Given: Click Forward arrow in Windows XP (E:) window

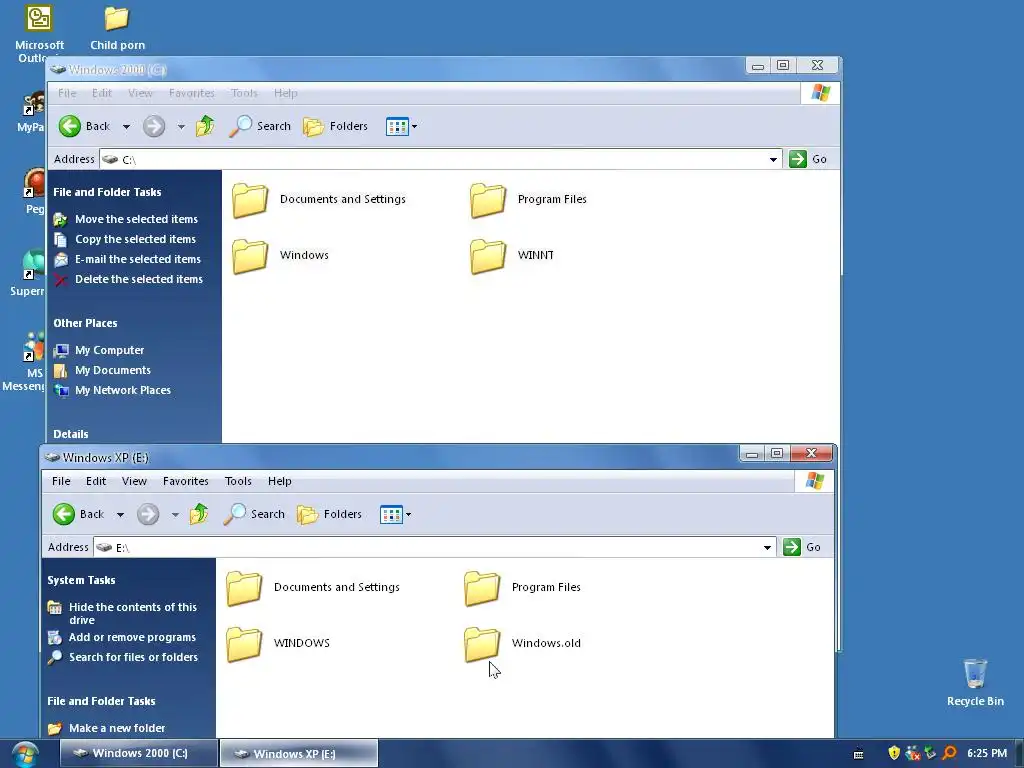Looking at the screenshot, I should [148, 514].
